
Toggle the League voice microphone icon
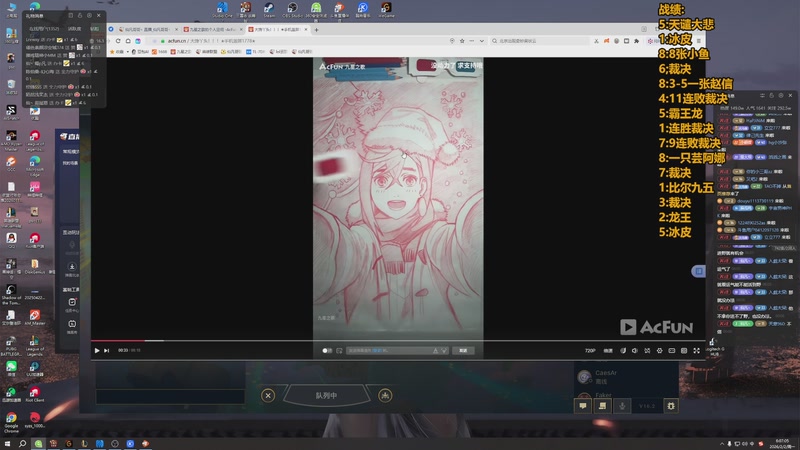pyautogui.click(x=622, y=406)
